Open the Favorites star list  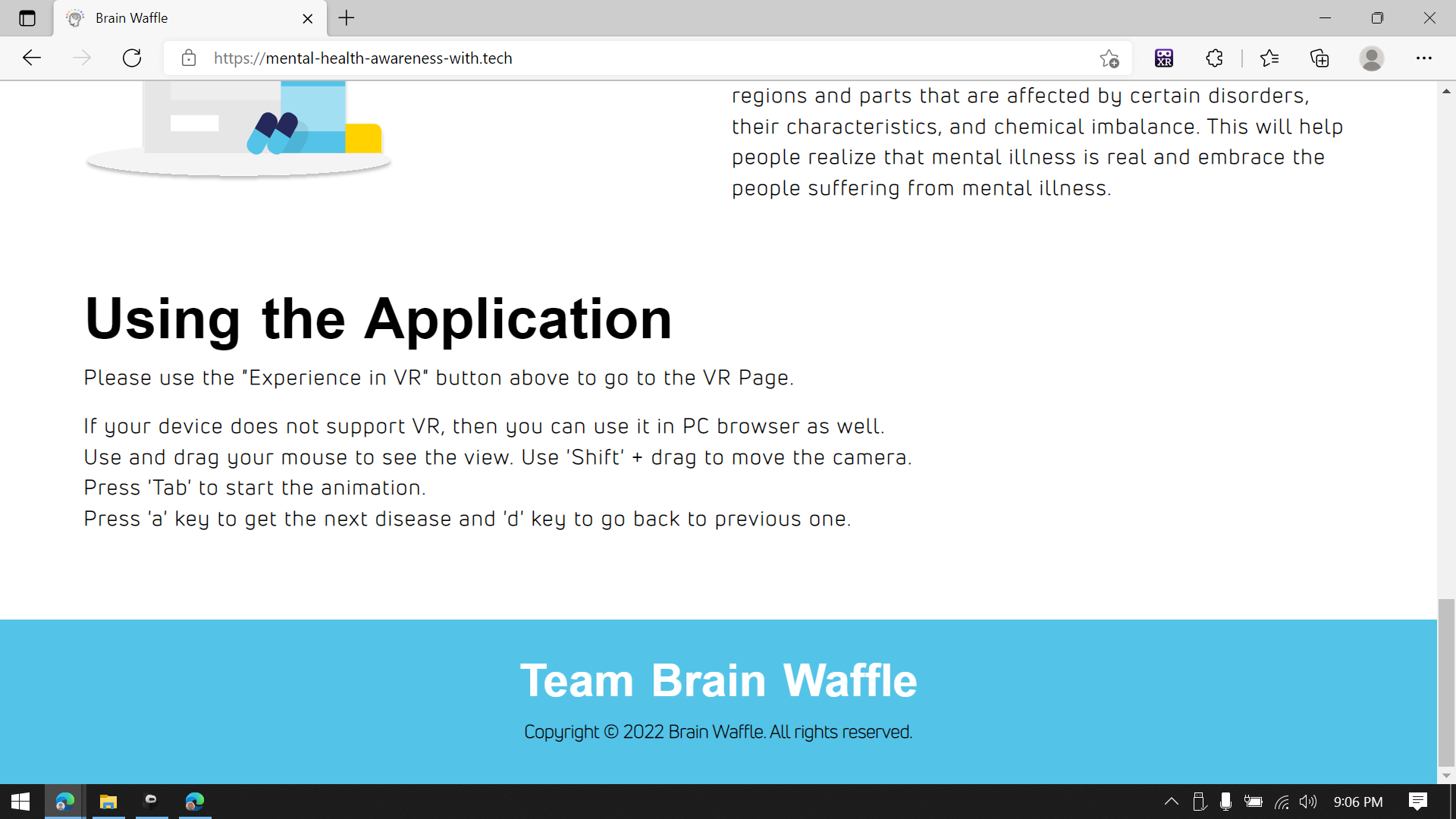(1269, 58)
